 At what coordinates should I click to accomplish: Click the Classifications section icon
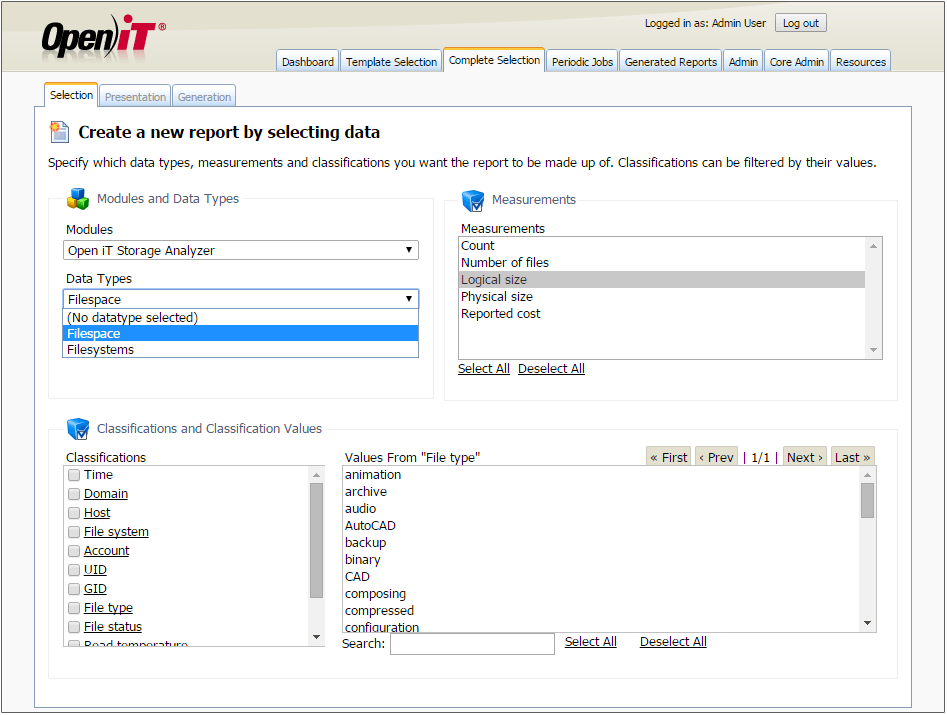78,429
